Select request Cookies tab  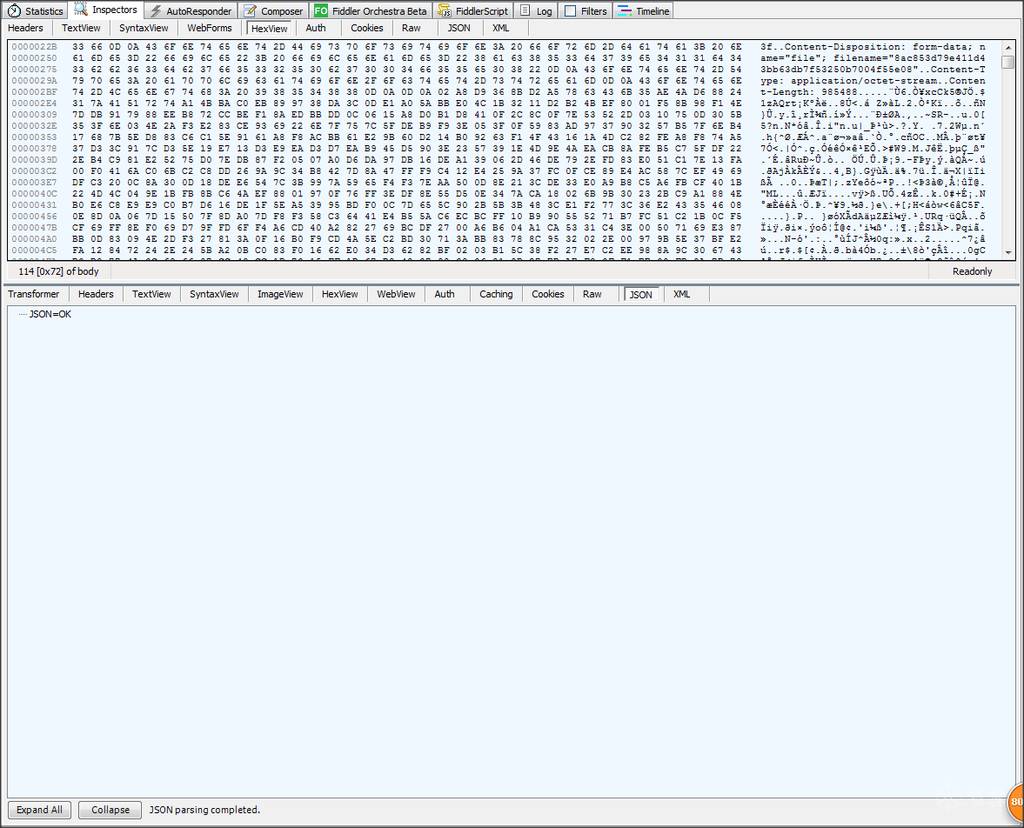(x=366, y=28)
